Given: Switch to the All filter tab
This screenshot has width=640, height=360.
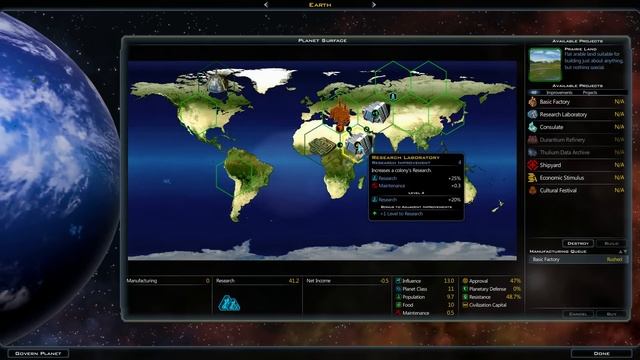Looking at the screenshot, I should pos(534,93).
